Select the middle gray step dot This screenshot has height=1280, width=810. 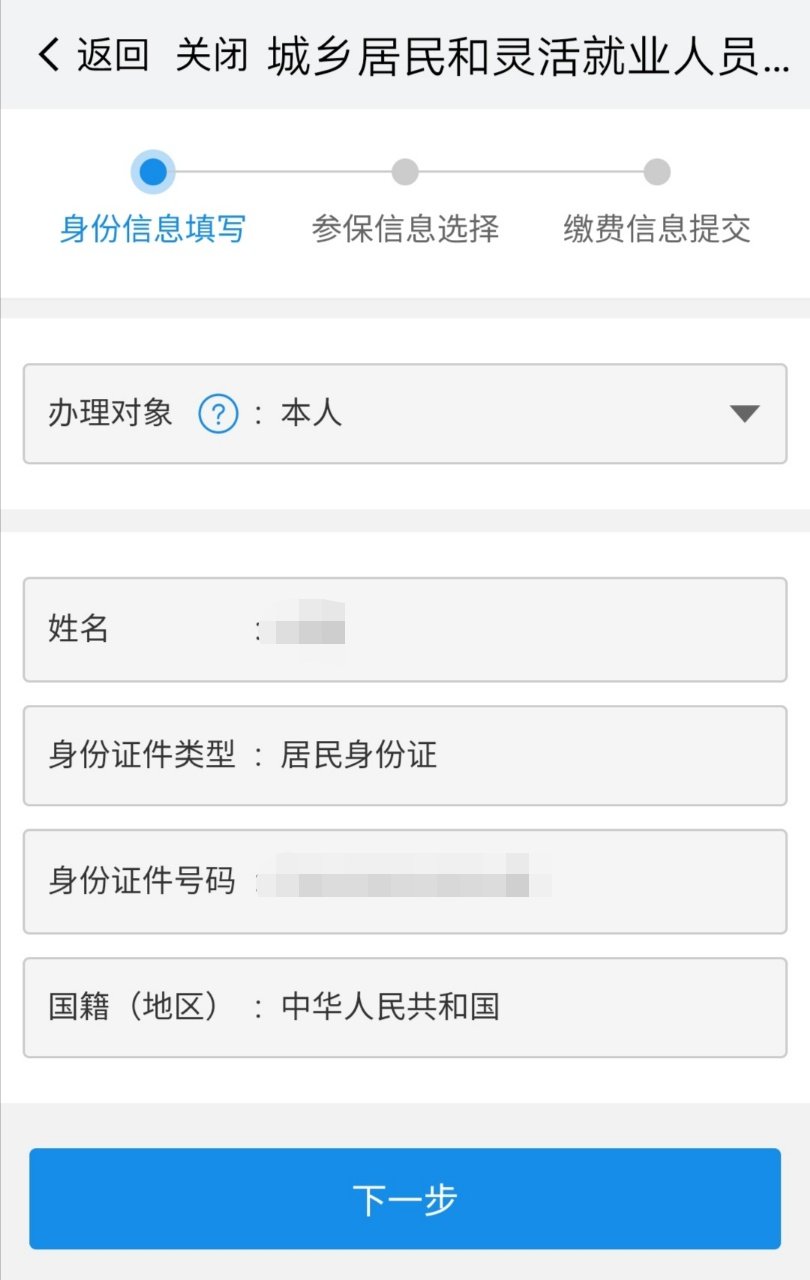pos(405,172)
